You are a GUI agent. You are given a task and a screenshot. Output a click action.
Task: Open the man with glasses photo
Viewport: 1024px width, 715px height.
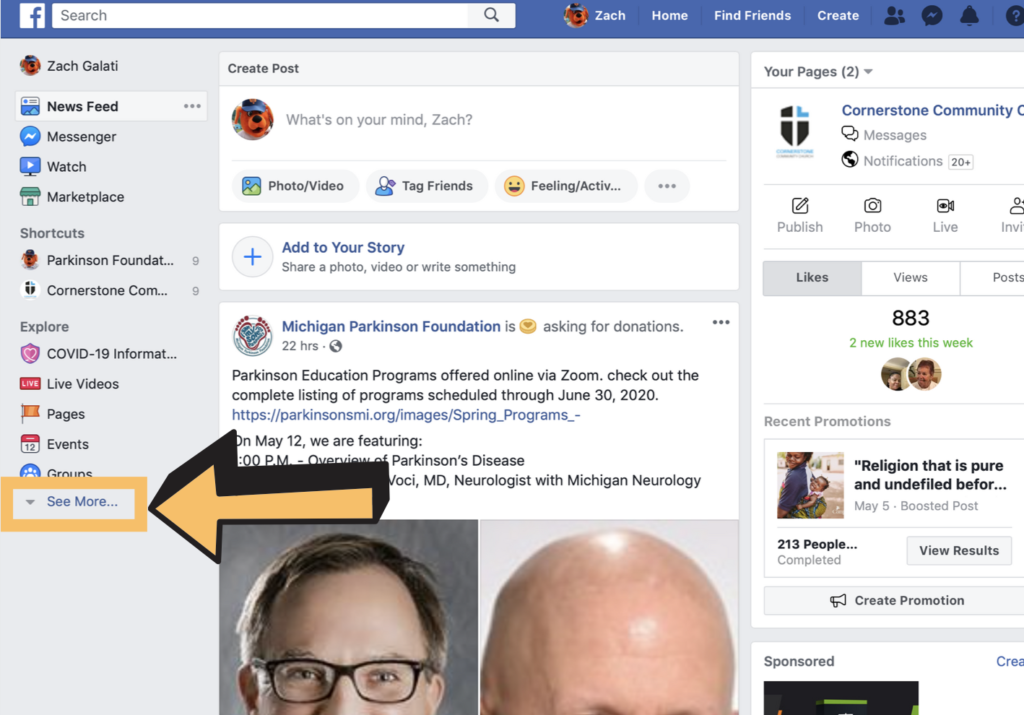[349, 617]
